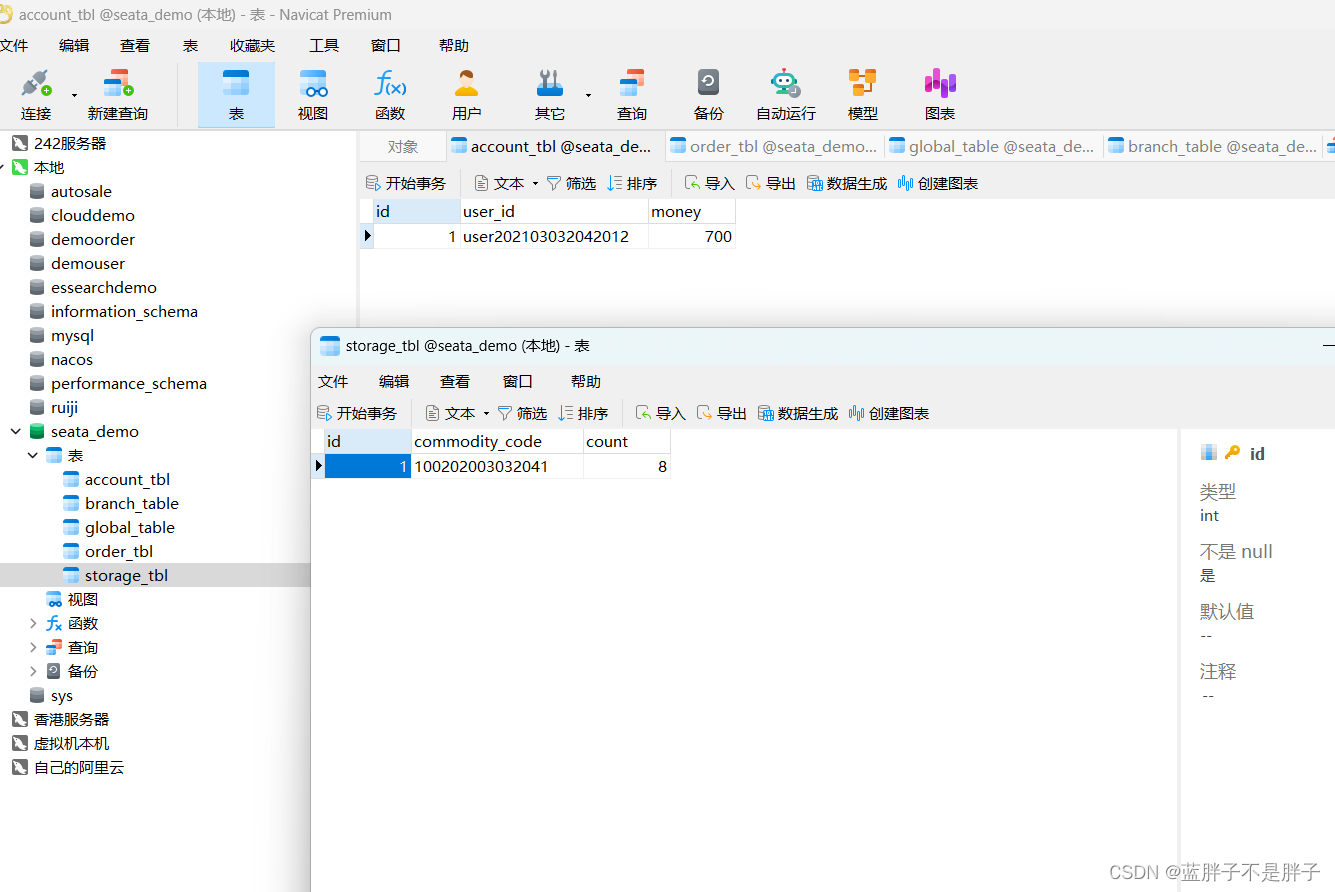Select the nacos database

[72, 359]
